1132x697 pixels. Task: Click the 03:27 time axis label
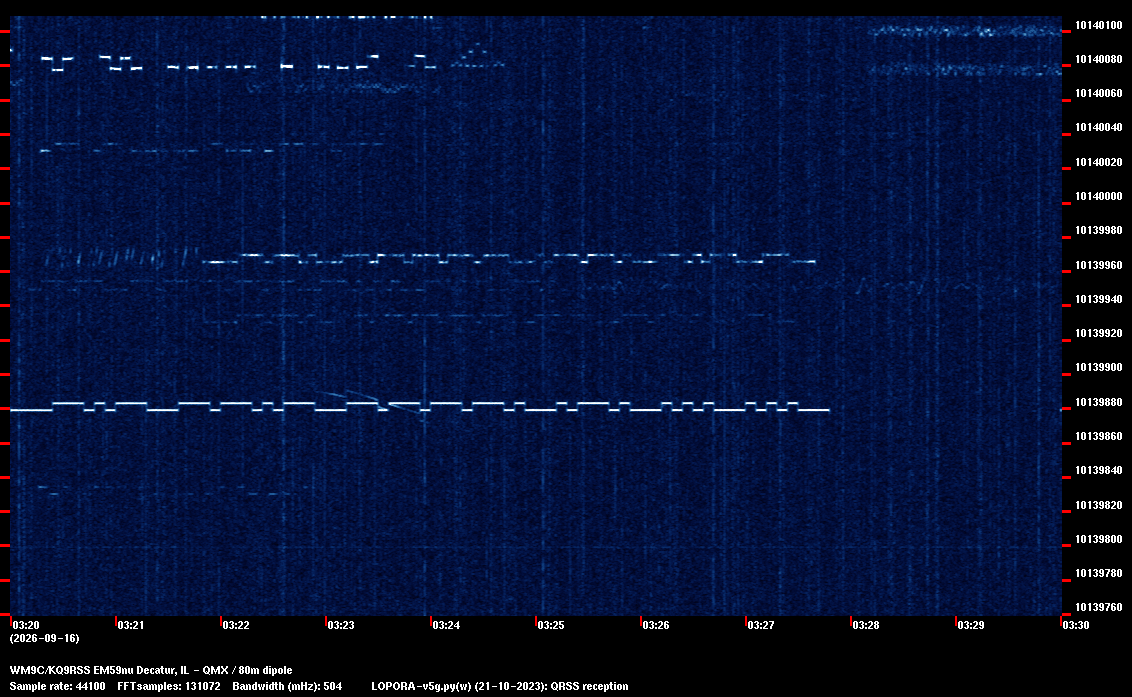click(761, 625)
